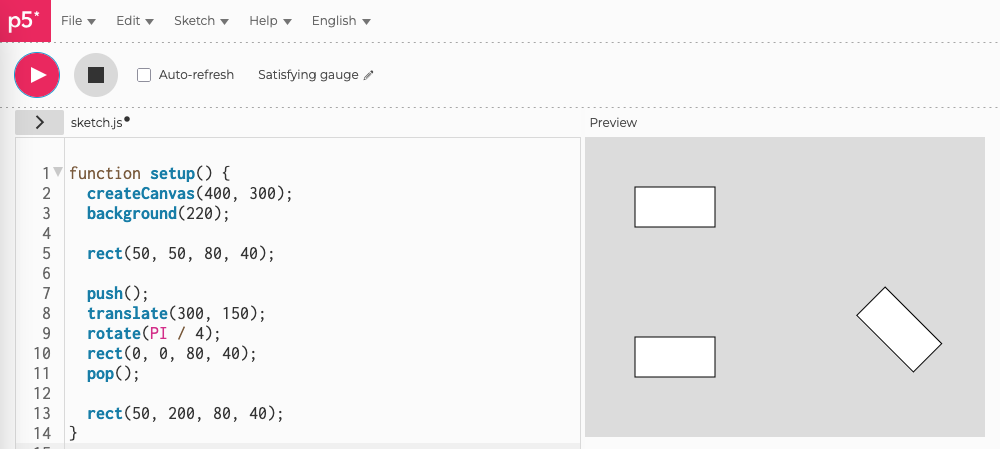This screenshot has width=1000, height=449.
Task: Click line number 8 in the gutter
Action: pyautogui.click(x=45, y=313)
